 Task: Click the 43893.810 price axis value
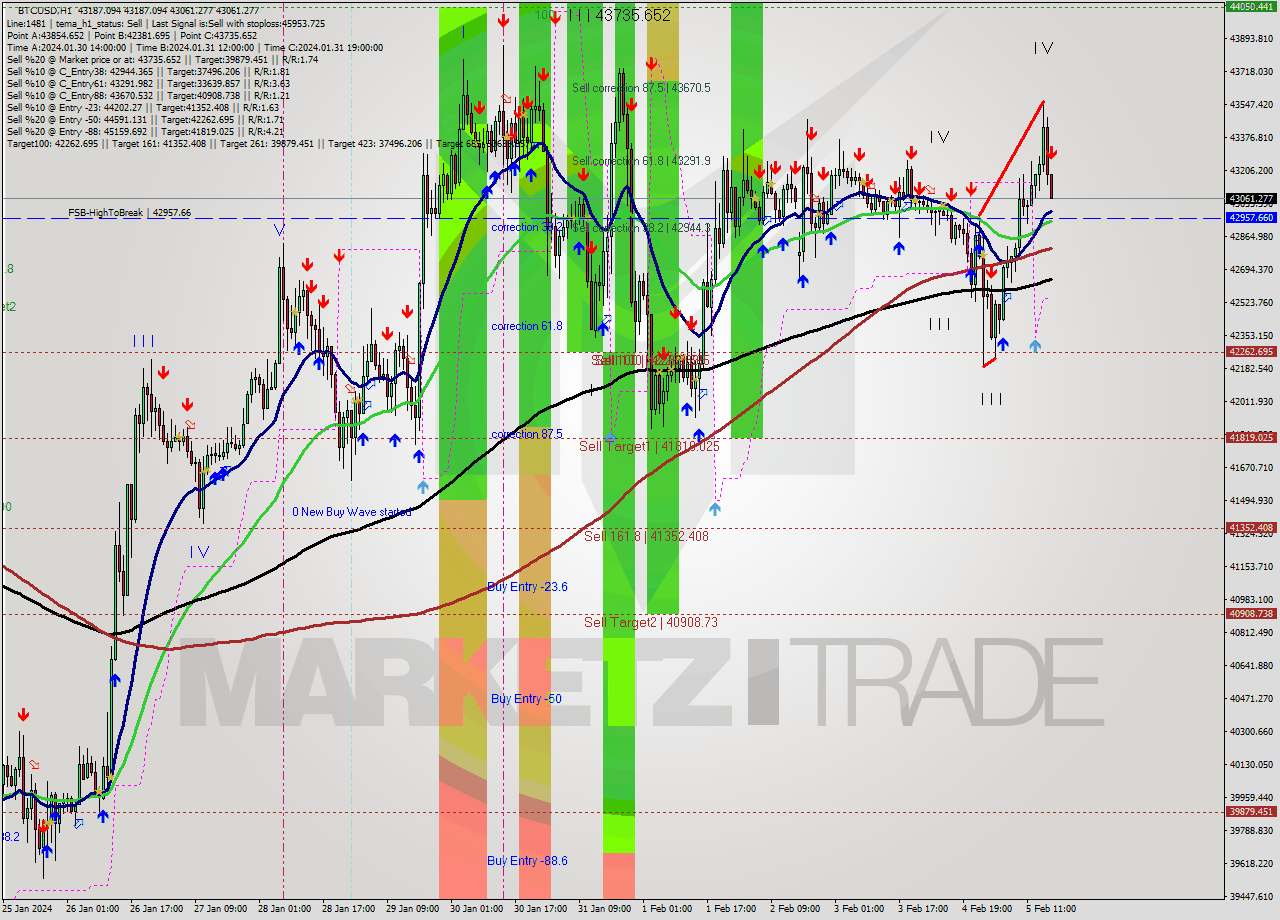point(1251,38)
